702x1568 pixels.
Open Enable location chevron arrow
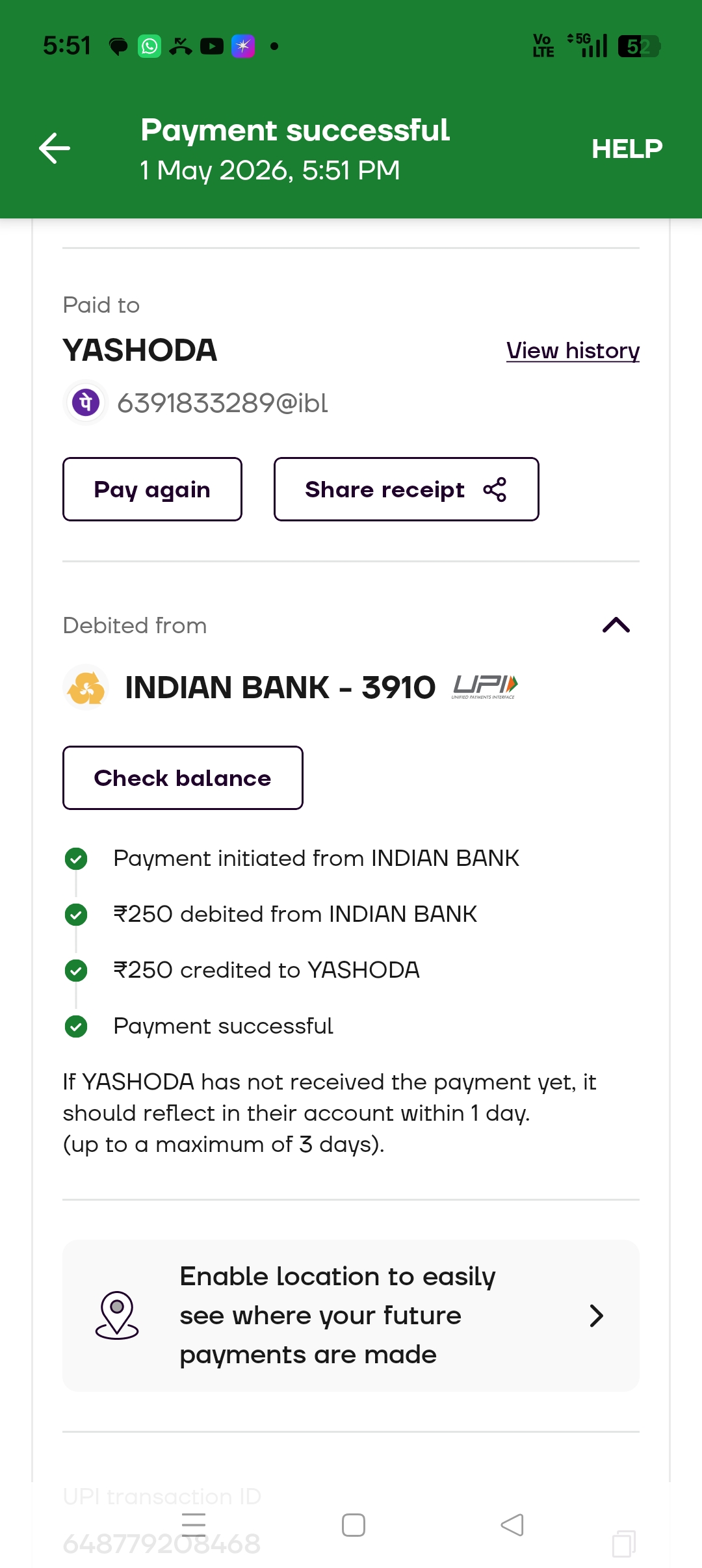[x=596, y=1316]
